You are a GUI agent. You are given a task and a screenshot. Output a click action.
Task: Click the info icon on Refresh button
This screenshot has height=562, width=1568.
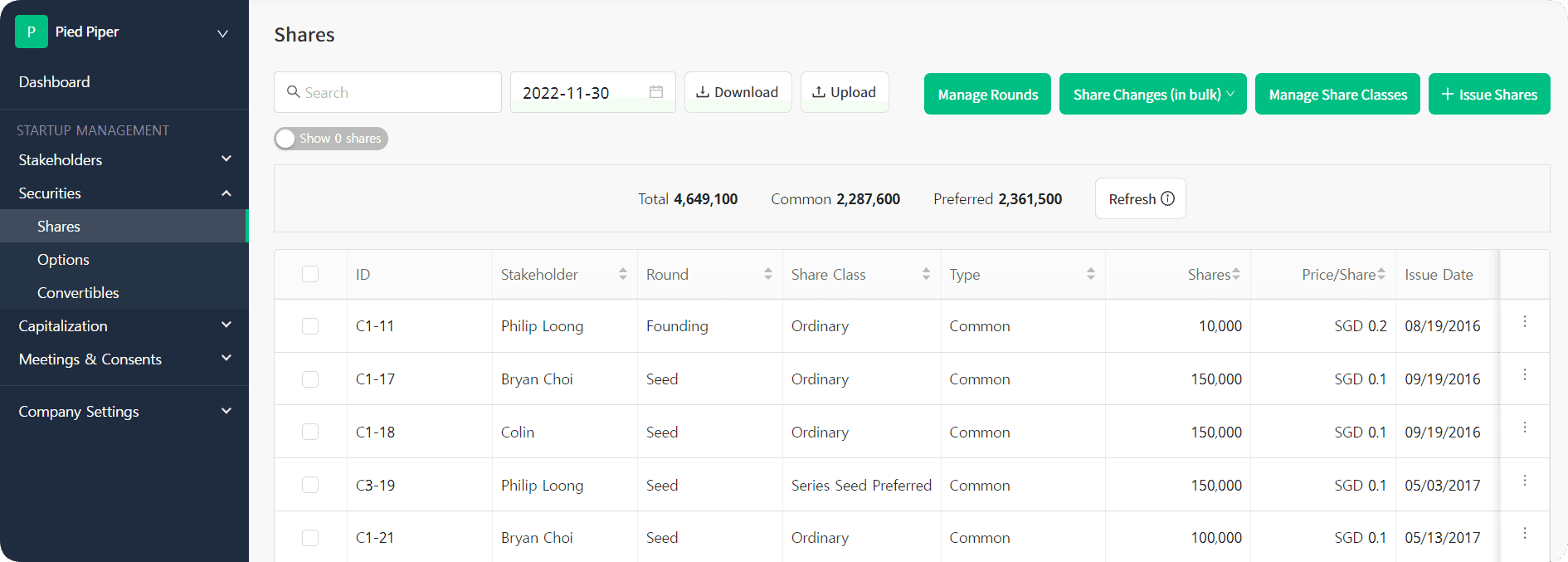coord(1167,198)
